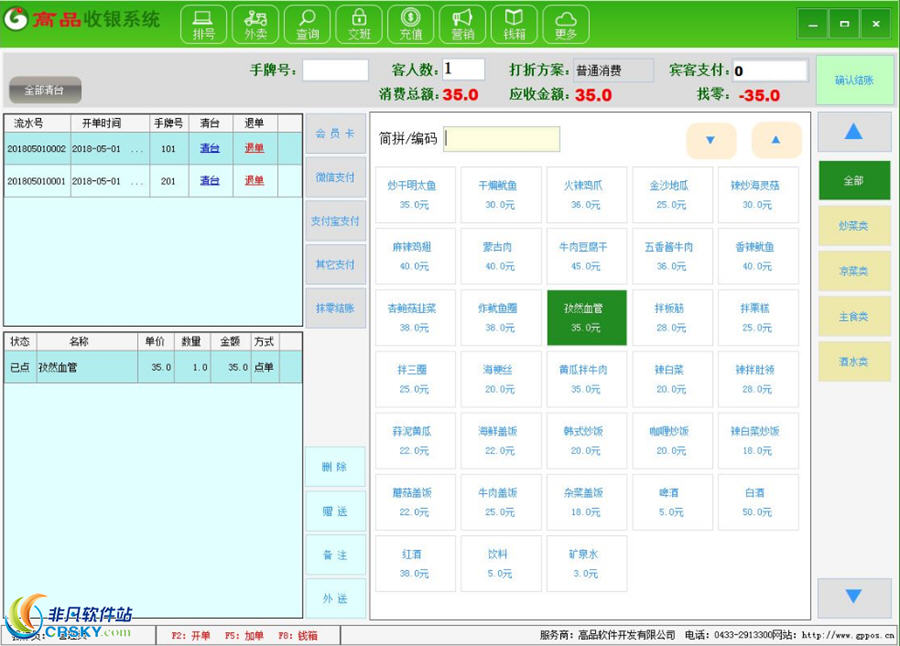The image size is (900, 646).
Task: Add dish 五香酱牛肉 36.0元
Action: pos(672,256)
